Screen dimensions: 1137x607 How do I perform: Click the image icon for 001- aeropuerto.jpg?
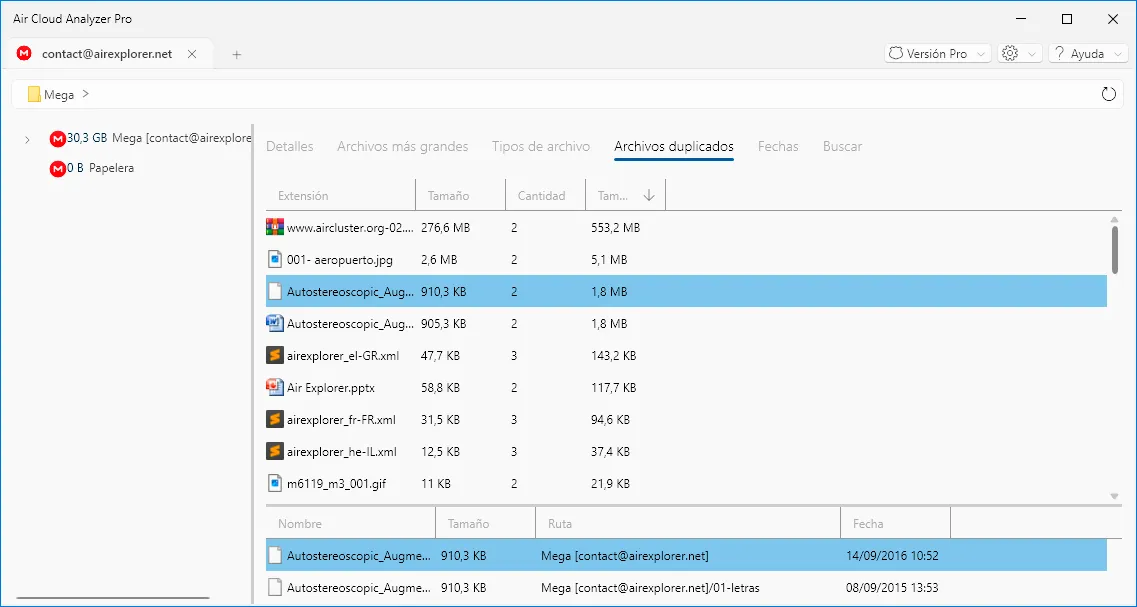[274, 259]
